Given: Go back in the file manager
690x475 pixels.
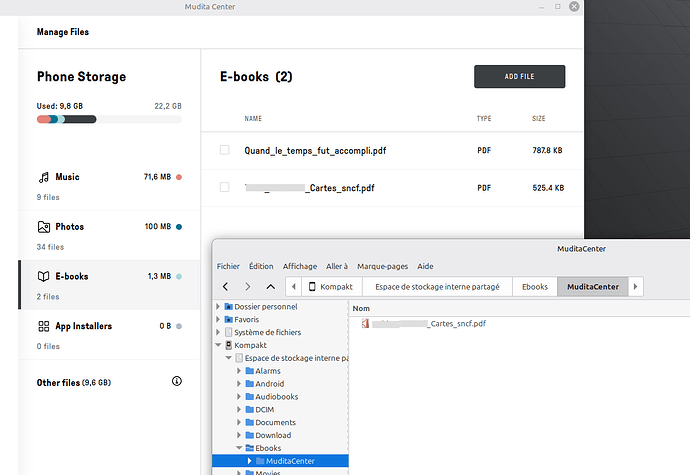Looking at the screenshot, I should (x=224, y=287).
